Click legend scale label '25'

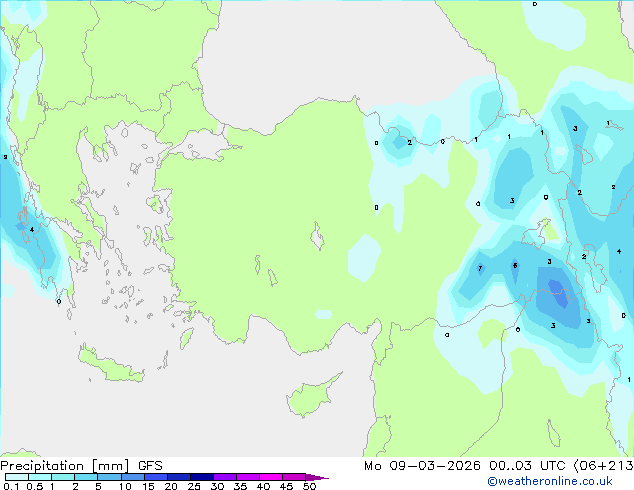tap(194, 486)
